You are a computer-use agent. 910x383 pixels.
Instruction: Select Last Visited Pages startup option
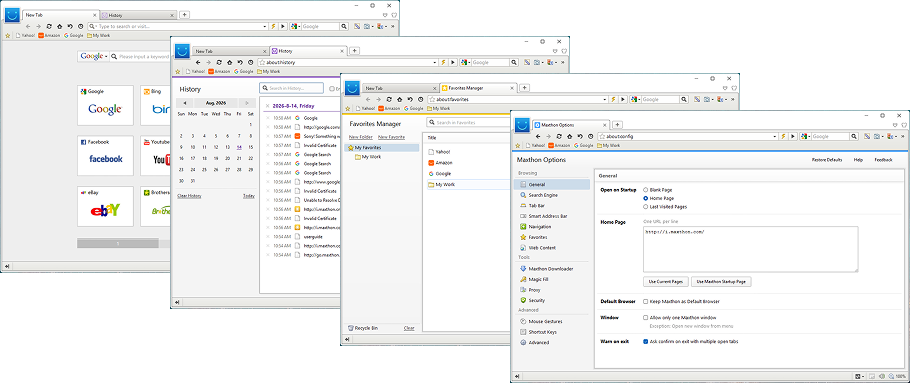click(x=646, y=207)
